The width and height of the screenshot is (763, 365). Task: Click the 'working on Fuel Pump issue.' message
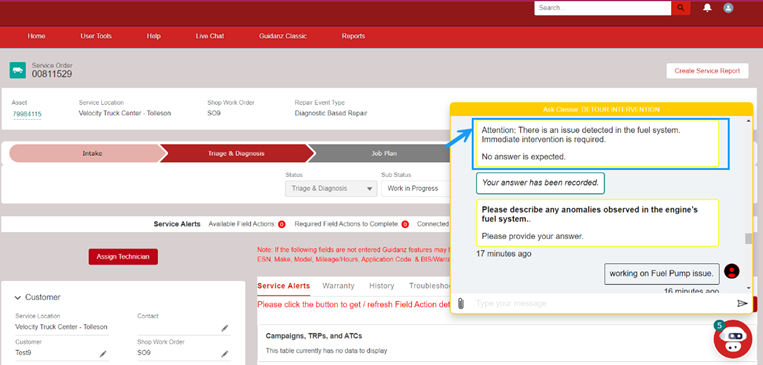[x=661, y=274]
